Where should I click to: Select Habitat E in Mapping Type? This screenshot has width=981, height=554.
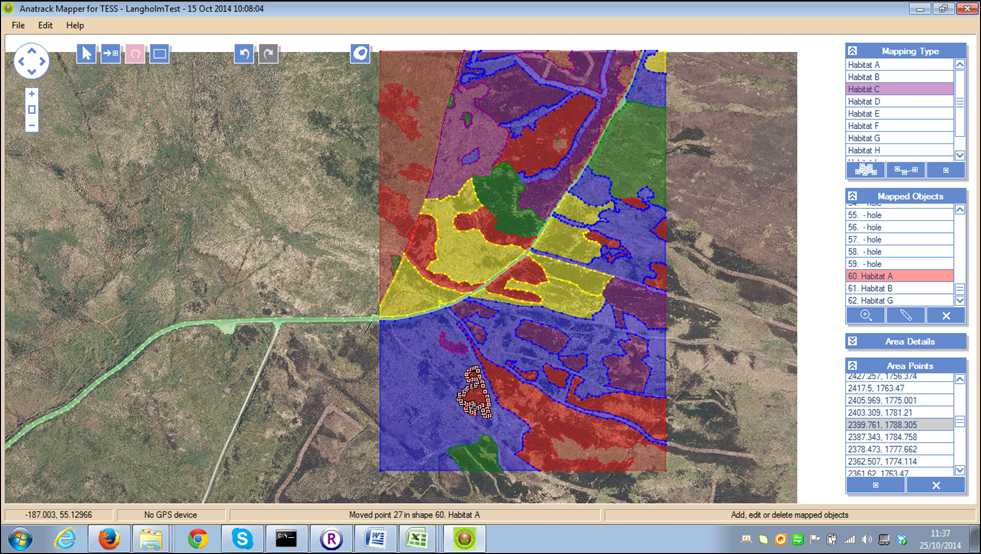(900, 113)
